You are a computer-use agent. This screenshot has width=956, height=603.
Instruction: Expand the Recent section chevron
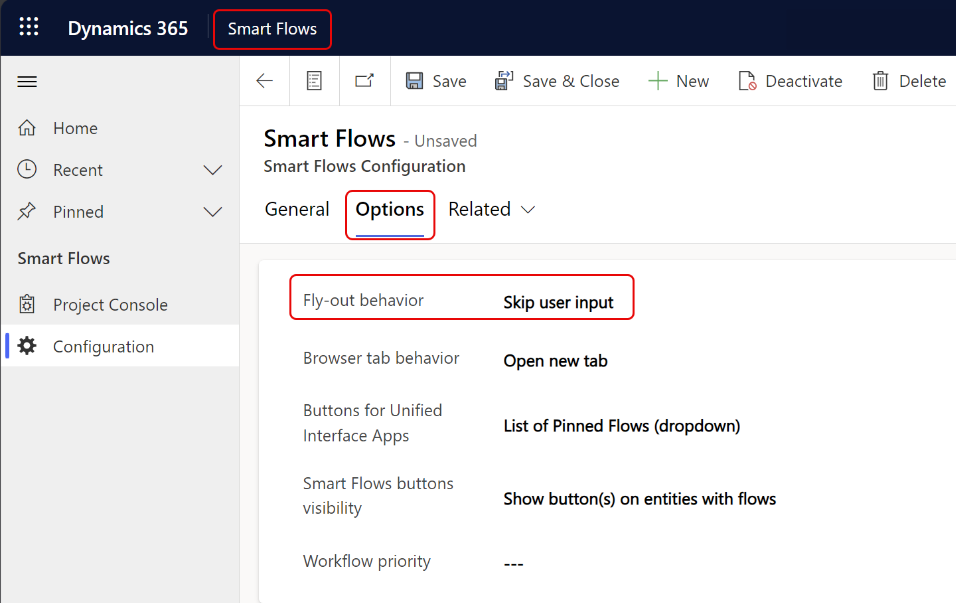point(212,170)
